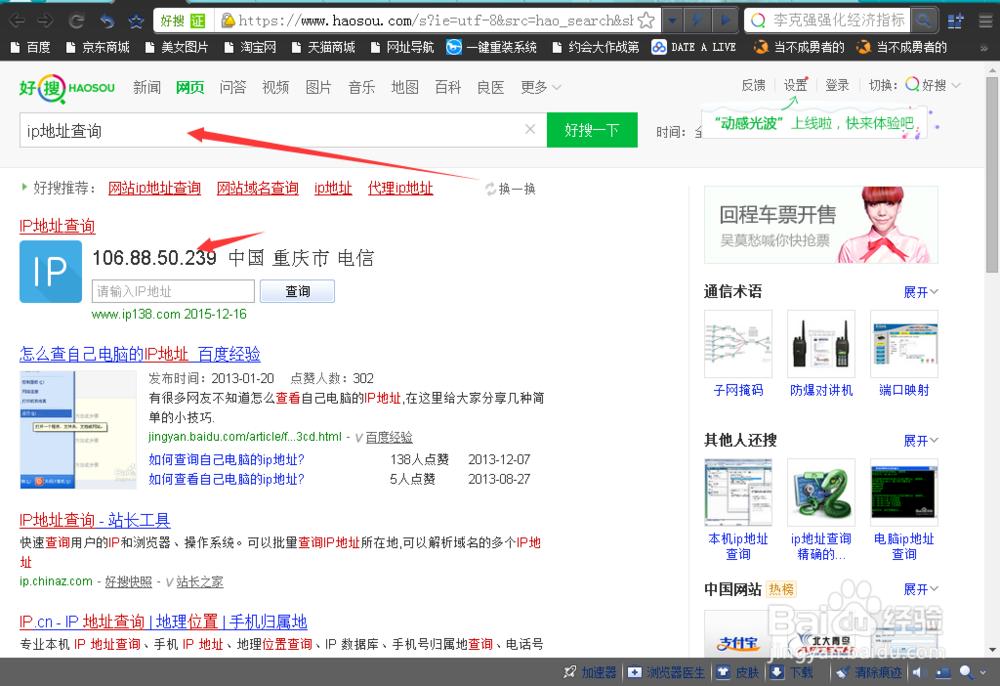
Task: Click the 清除痕迹 broom icon
Action: 842,672
